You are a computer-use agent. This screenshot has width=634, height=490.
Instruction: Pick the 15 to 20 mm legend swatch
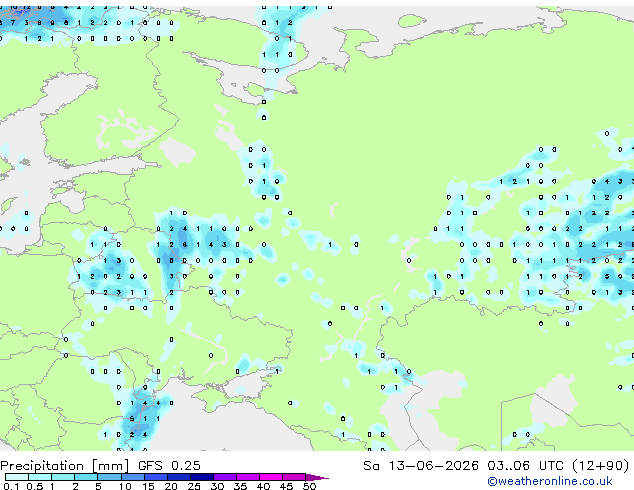156,477
